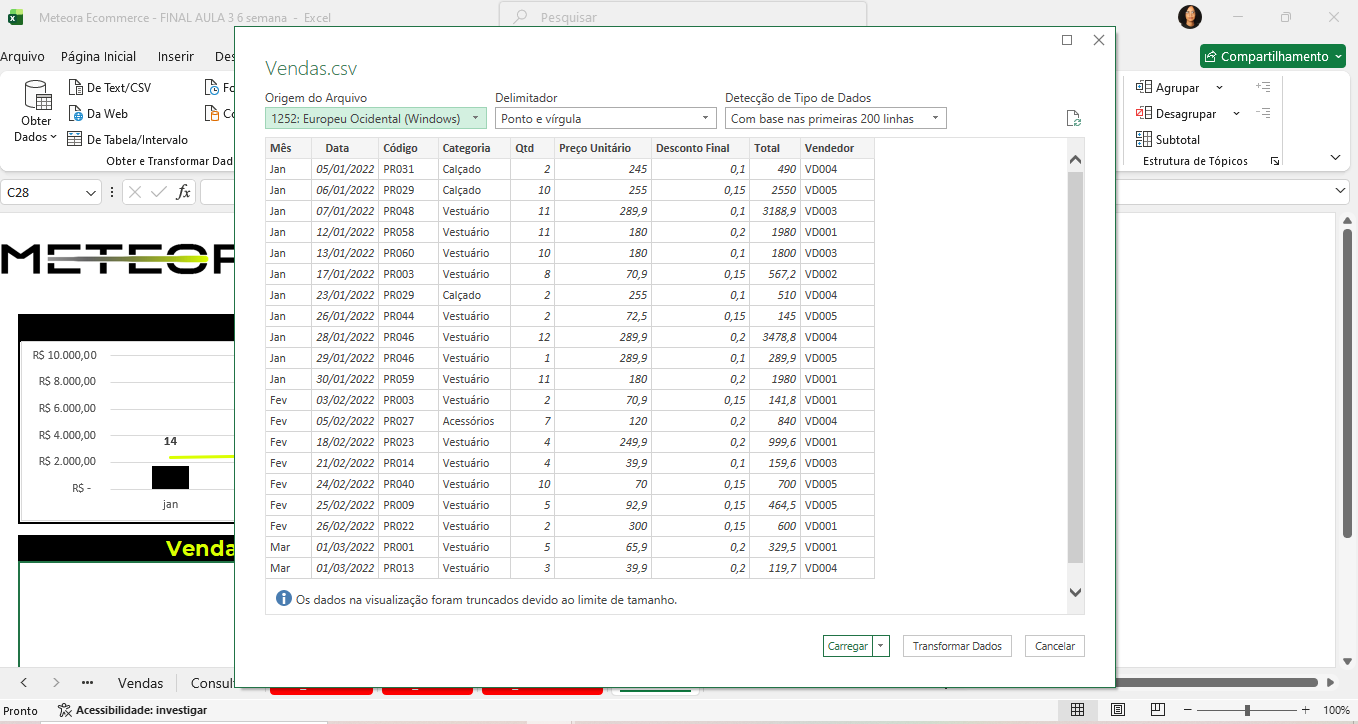Open the Página Inicial ribbon tab
1358x724 pixels.
tap(98, 57)
